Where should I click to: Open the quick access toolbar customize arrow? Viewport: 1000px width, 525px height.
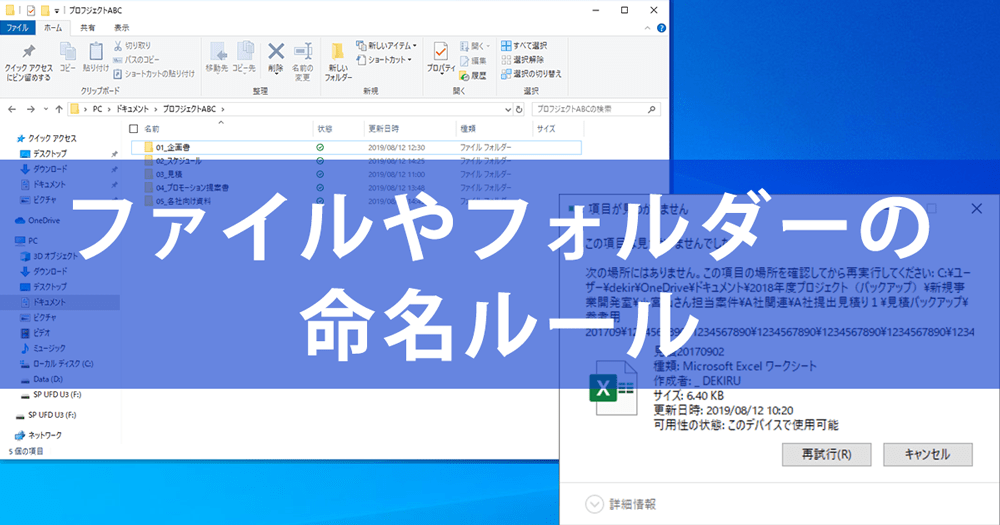[57, 10]
